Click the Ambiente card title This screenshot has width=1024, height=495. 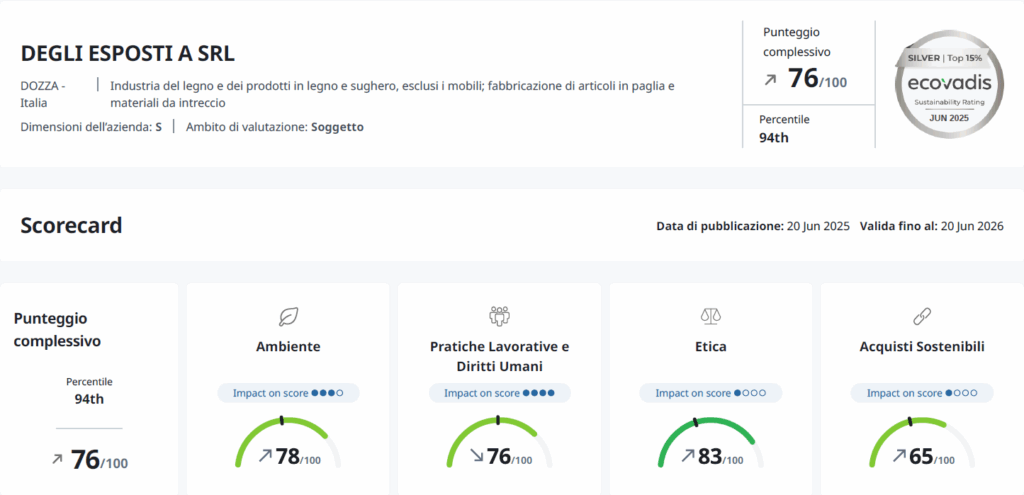click(x=288, y=347)
